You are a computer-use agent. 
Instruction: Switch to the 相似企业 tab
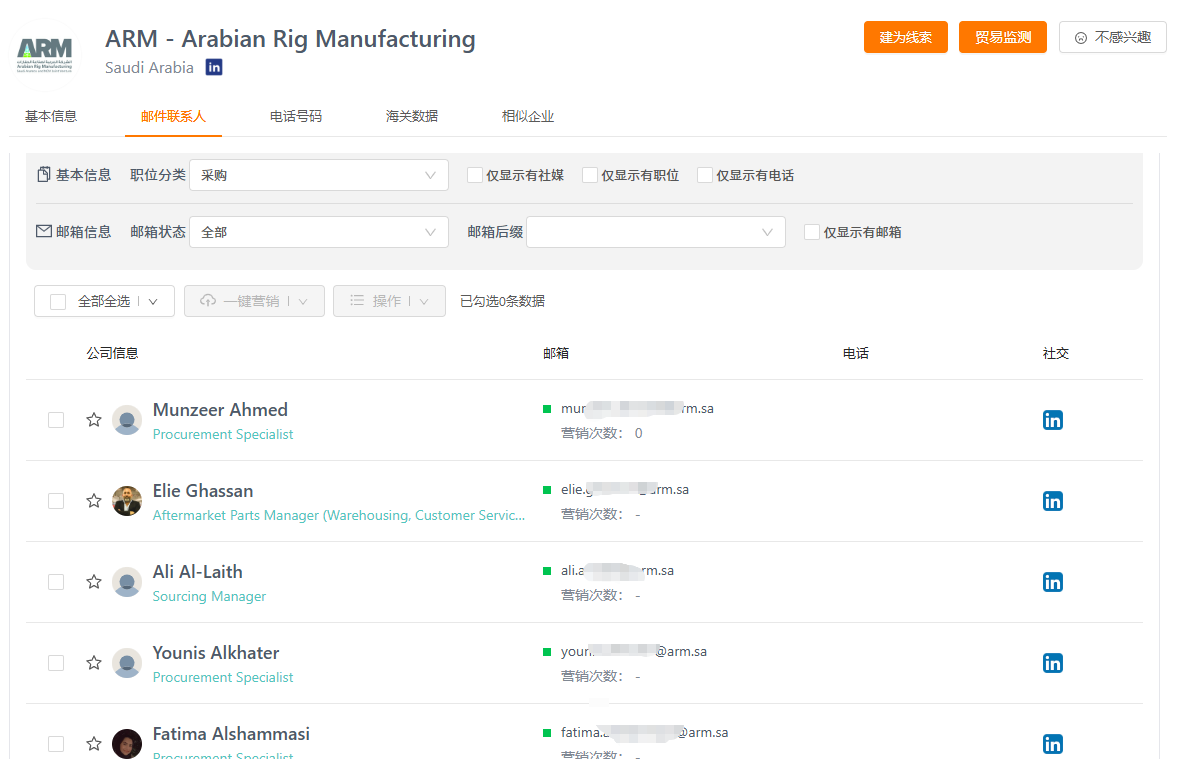pos(528,116)
